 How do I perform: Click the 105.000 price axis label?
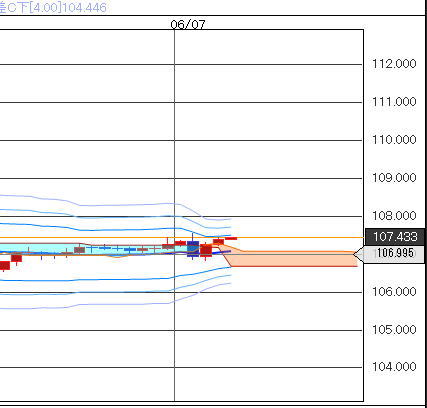click(394, 330)
